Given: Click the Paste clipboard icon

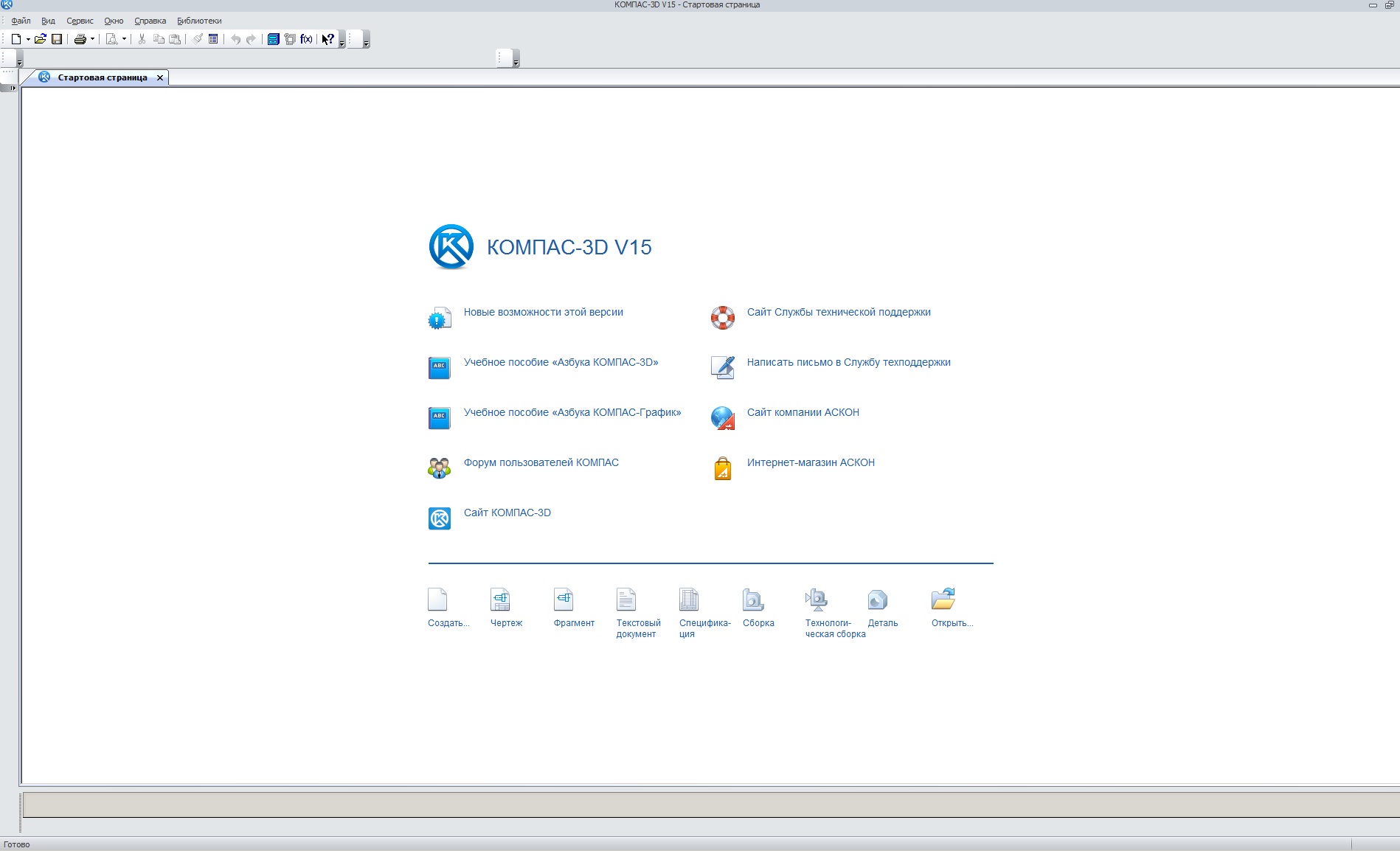Looking at the screenshot, I should pos(175,39).
